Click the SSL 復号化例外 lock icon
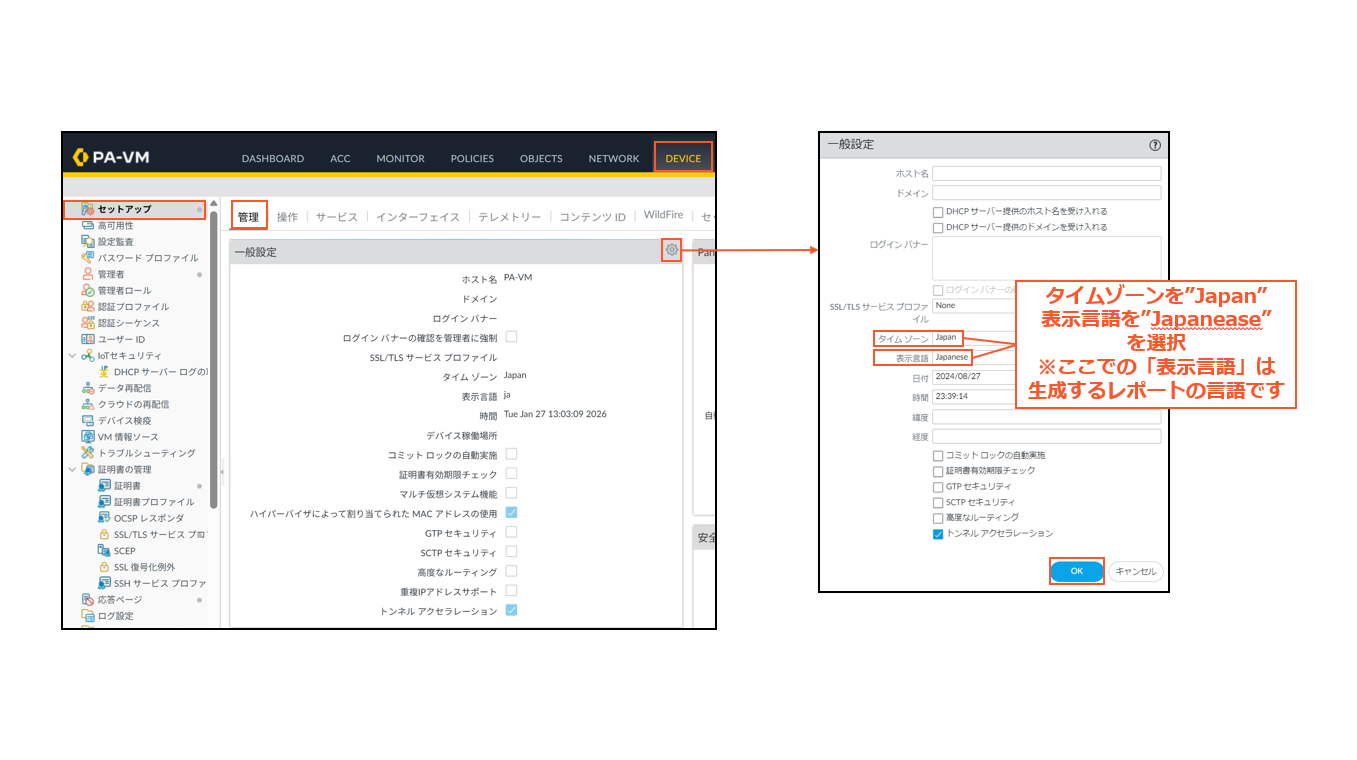 [104, 567]
